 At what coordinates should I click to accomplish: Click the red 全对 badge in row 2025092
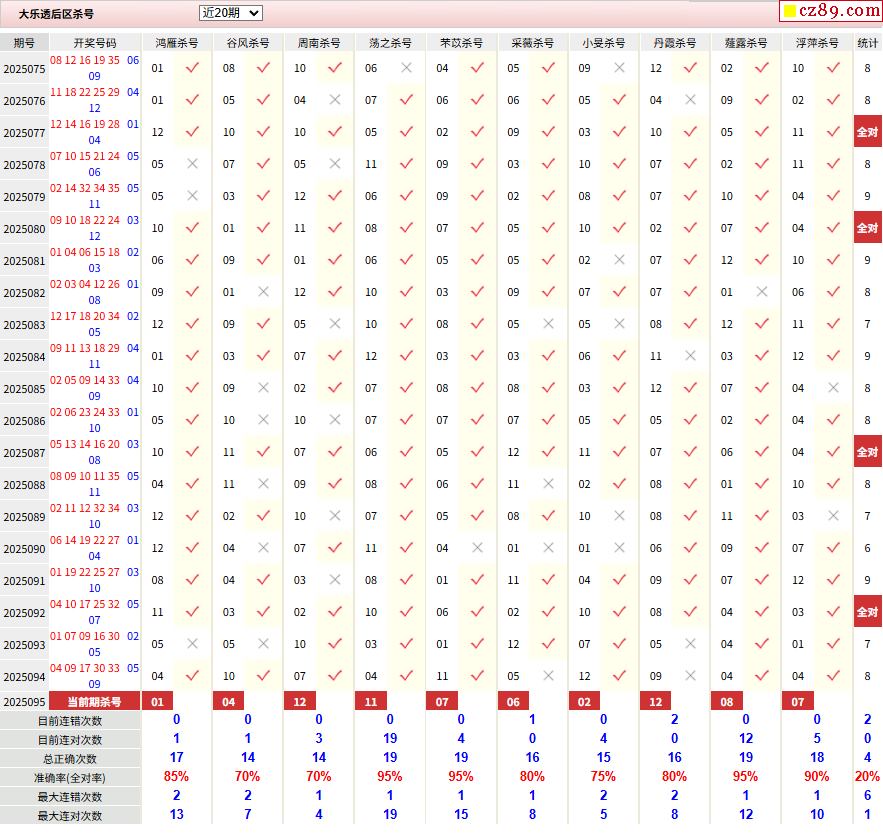pos(867,612)
